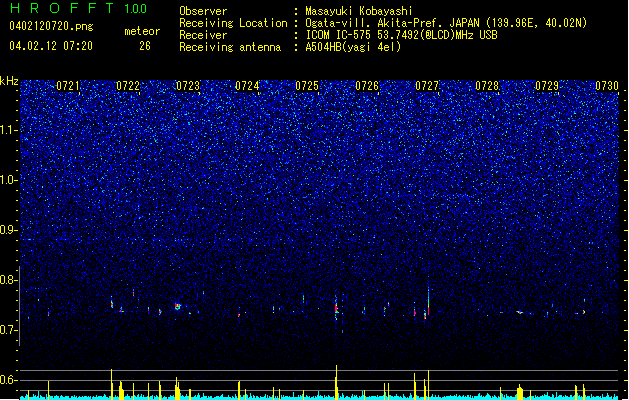Click the 0729 time marker

tap(547, 86)
